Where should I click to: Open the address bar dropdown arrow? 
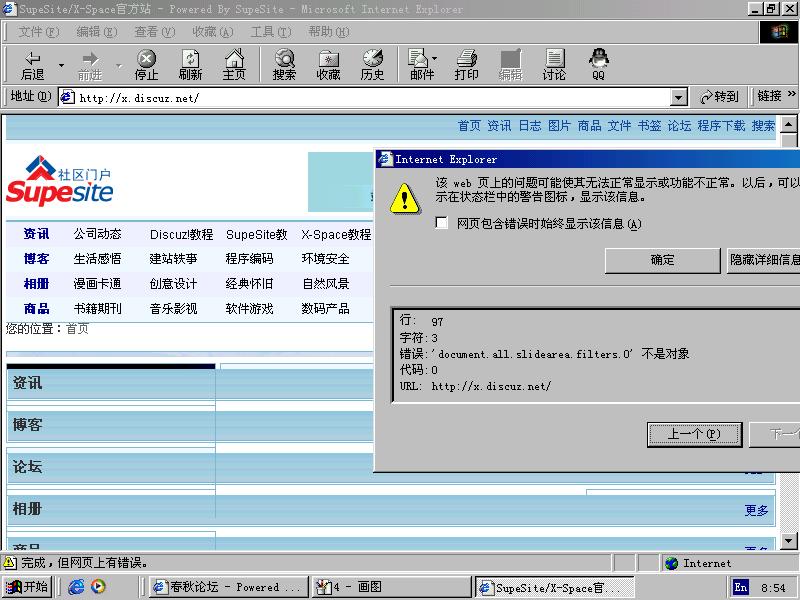point(678,97)
